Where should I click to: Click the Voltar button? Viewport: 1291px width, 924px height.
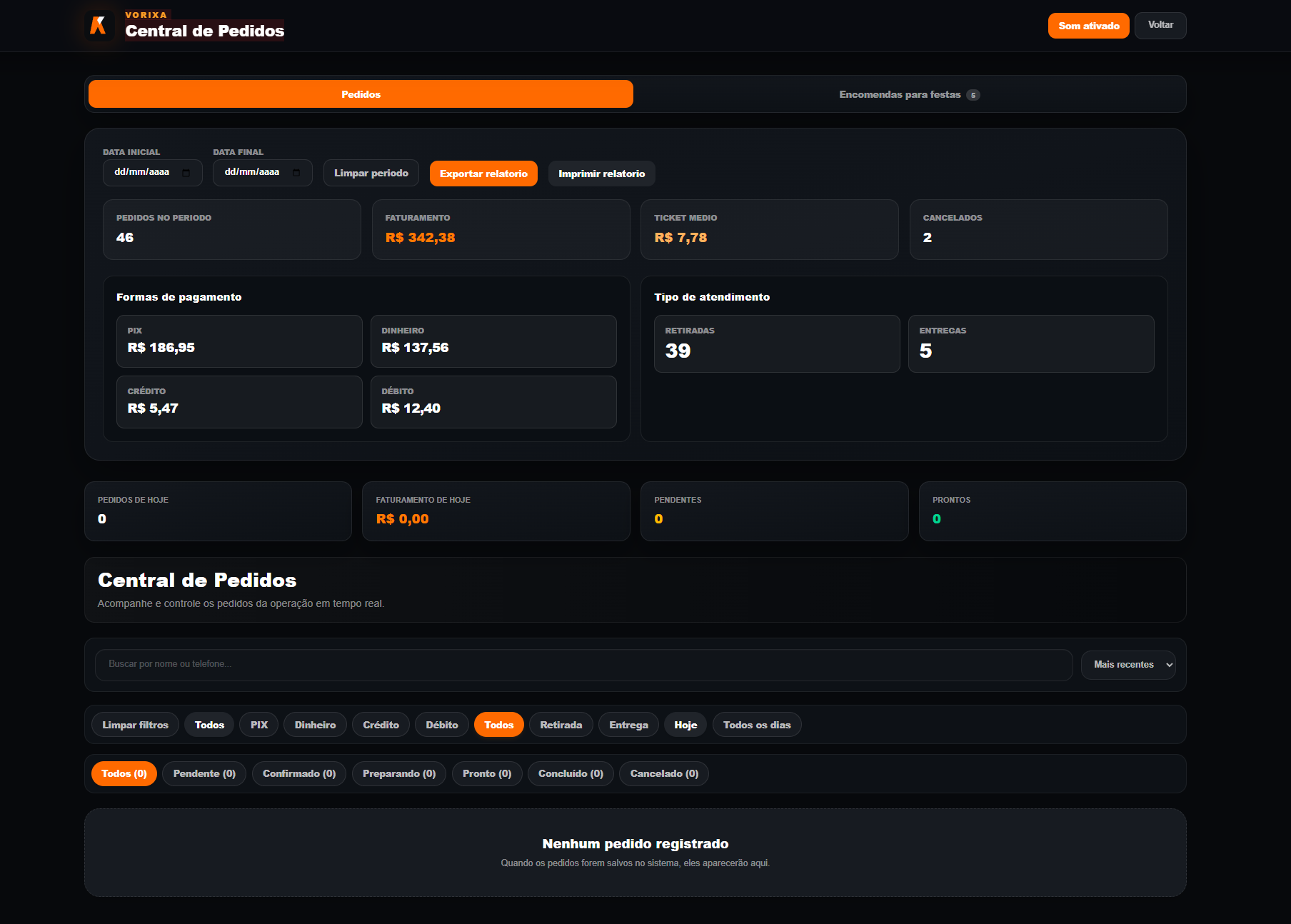(x=1160, y=25)
